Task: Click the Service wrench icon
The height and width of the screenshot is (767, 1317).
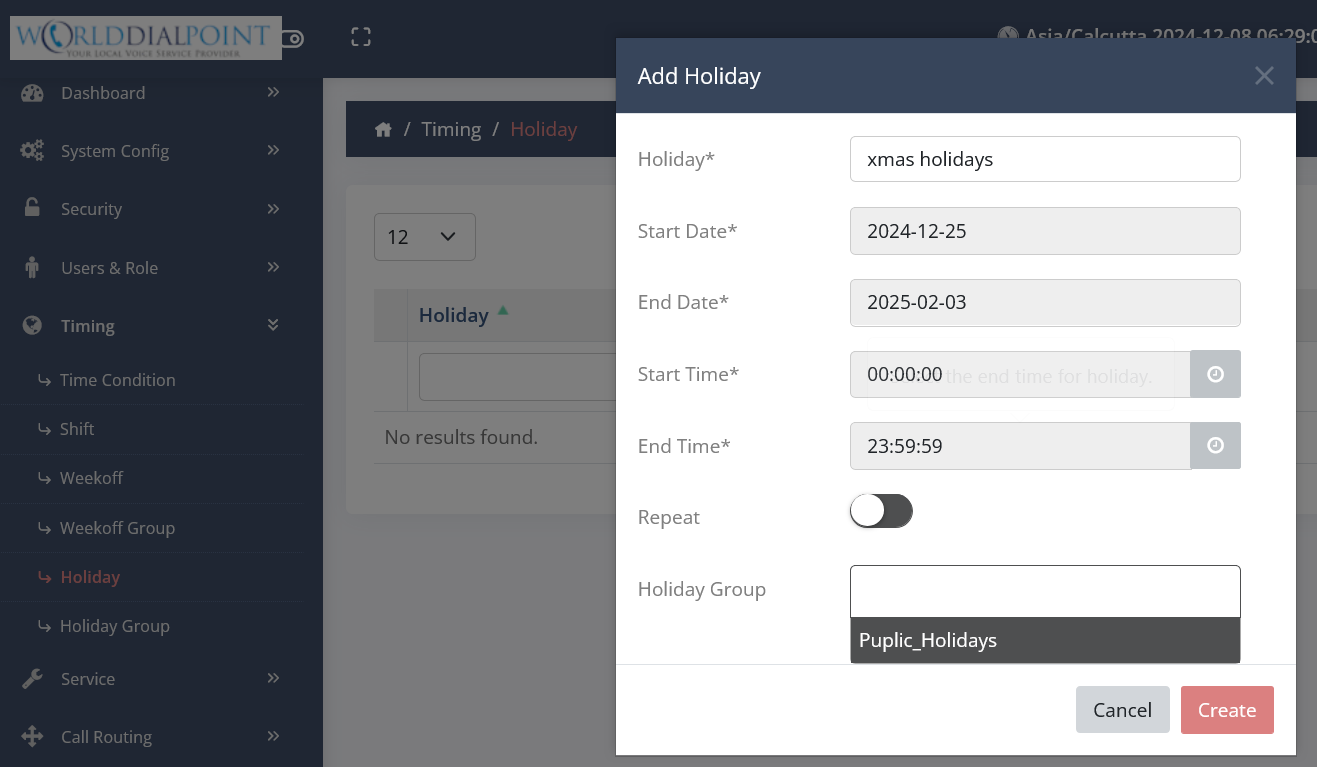Action: (x=32, y=679)
